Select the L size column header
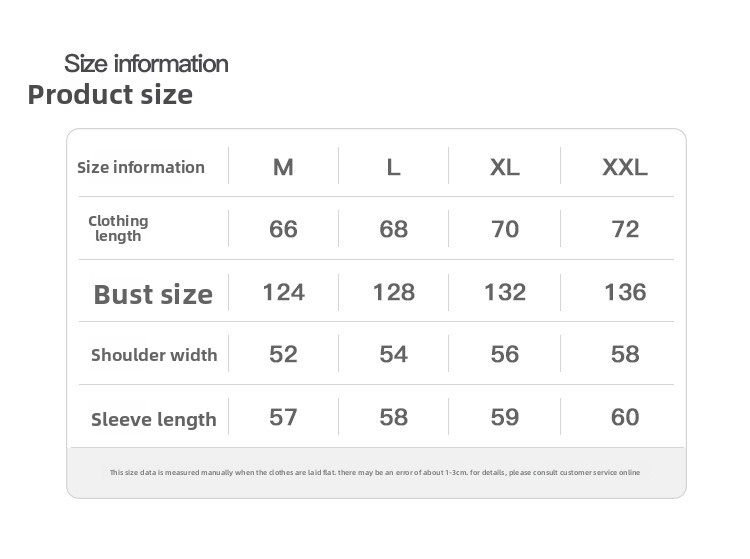 coord(393,167)
